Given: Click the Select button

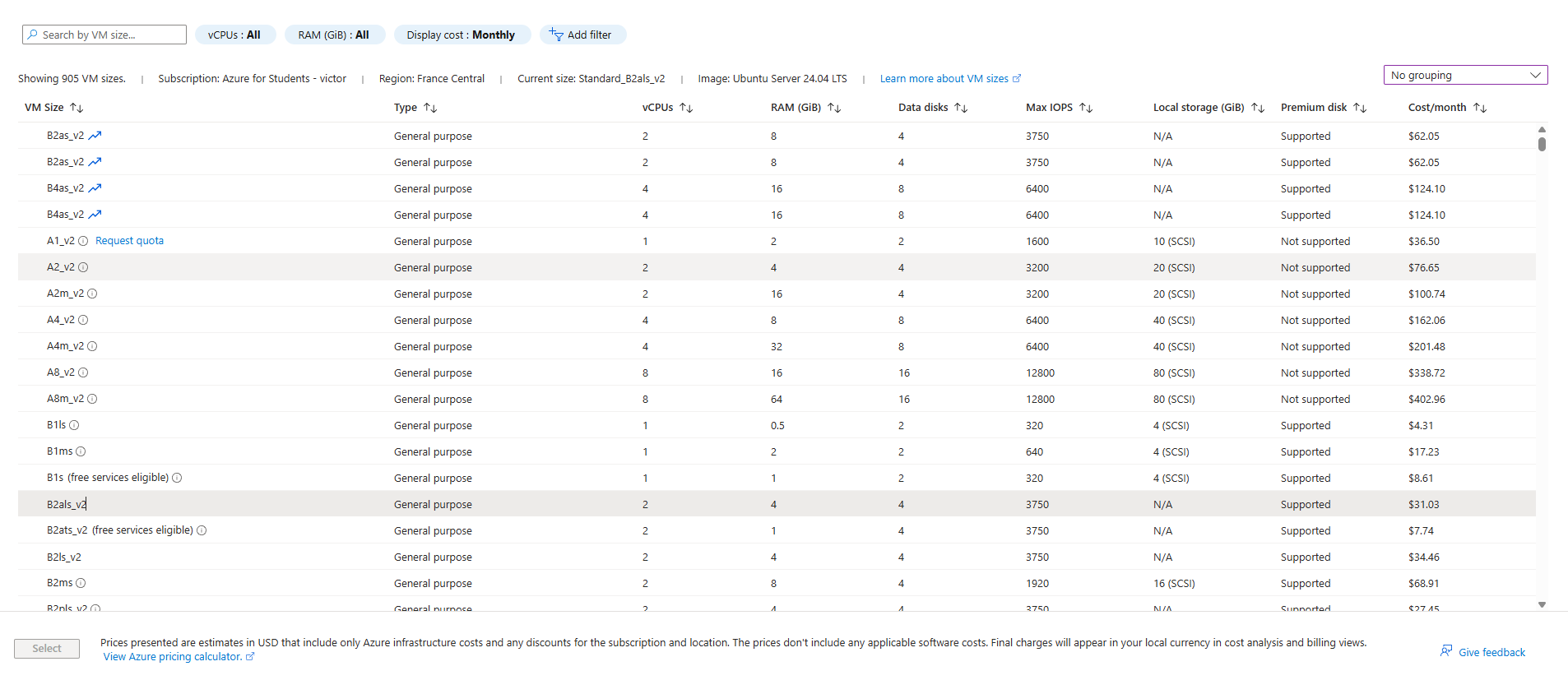Looking at the screenshot, I should (x=47, y=649).
